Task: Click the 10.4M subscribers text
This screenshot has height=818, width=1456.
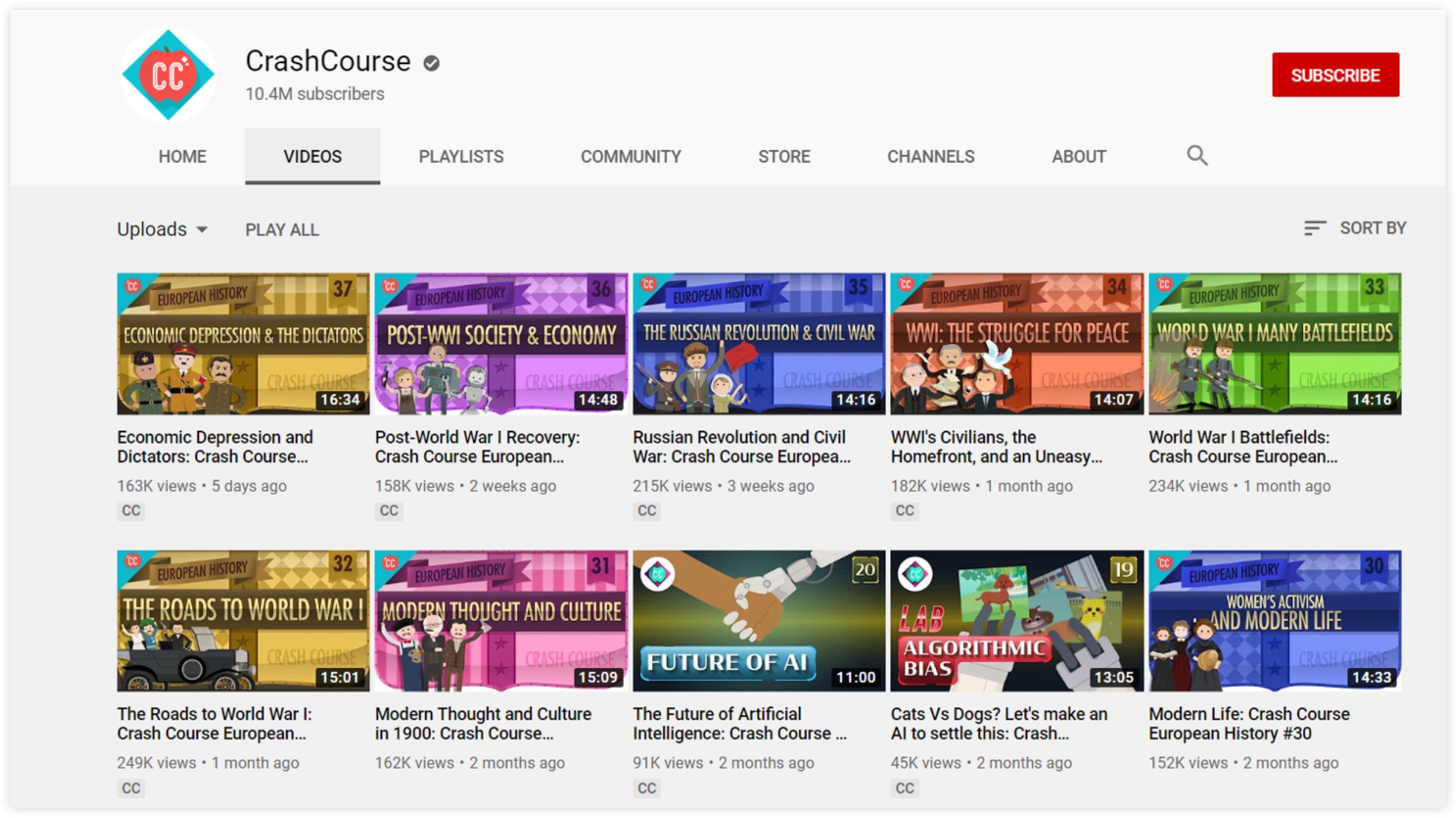Action: pos(315,94)
